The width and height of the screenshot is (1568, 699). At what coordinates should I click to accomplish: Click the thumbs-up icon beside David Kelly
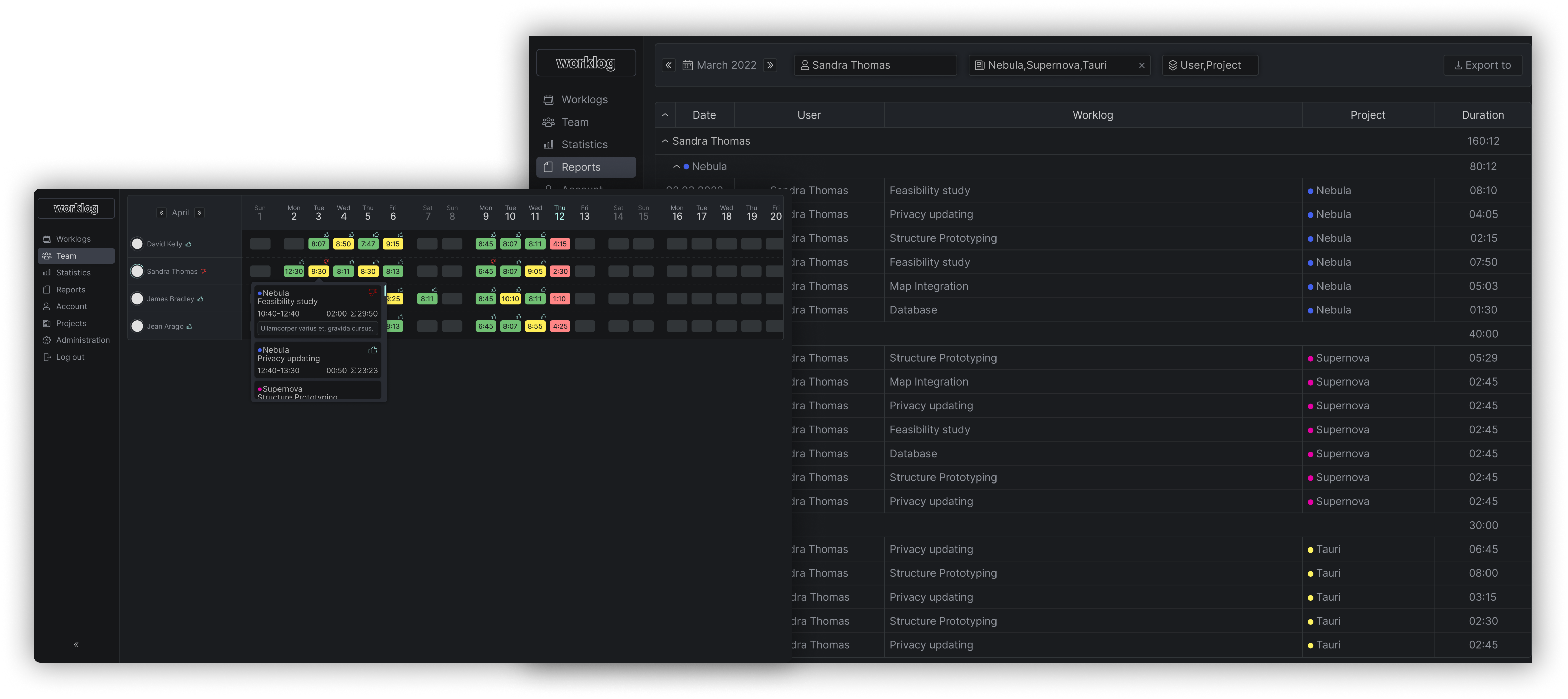188,244
